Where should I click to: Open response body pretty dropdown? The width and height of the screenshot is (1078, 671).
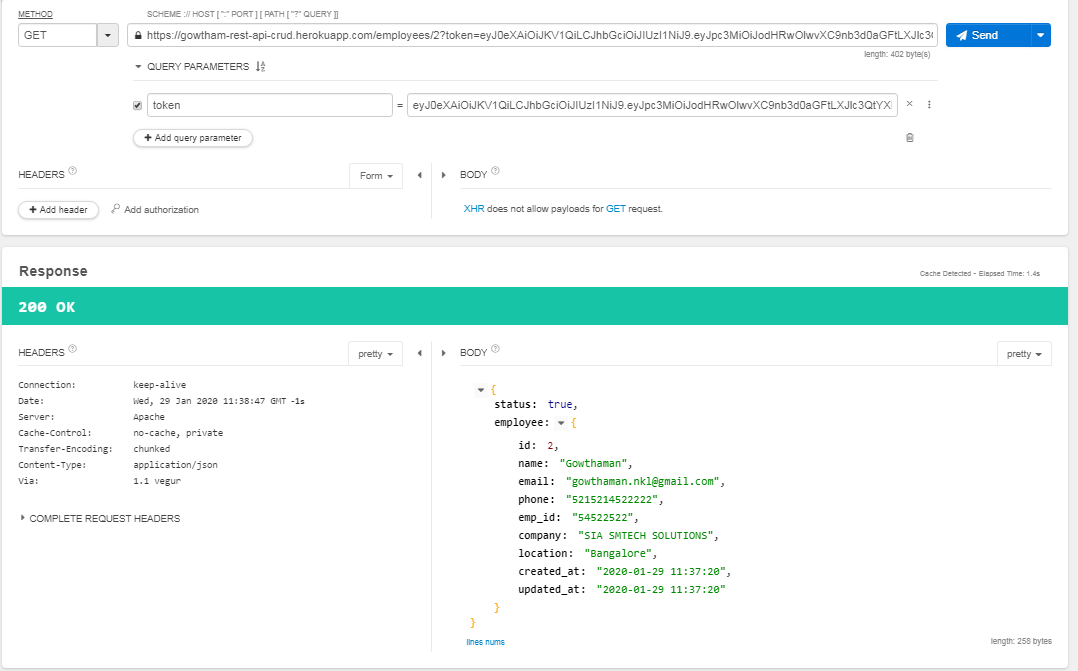1024,353
